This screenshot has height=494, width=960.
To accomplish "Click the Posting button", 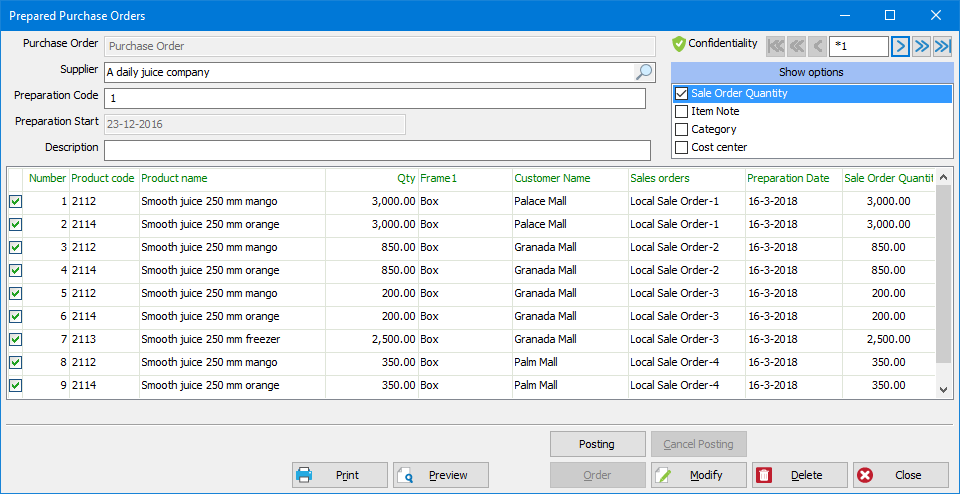I will pos(598,444).
